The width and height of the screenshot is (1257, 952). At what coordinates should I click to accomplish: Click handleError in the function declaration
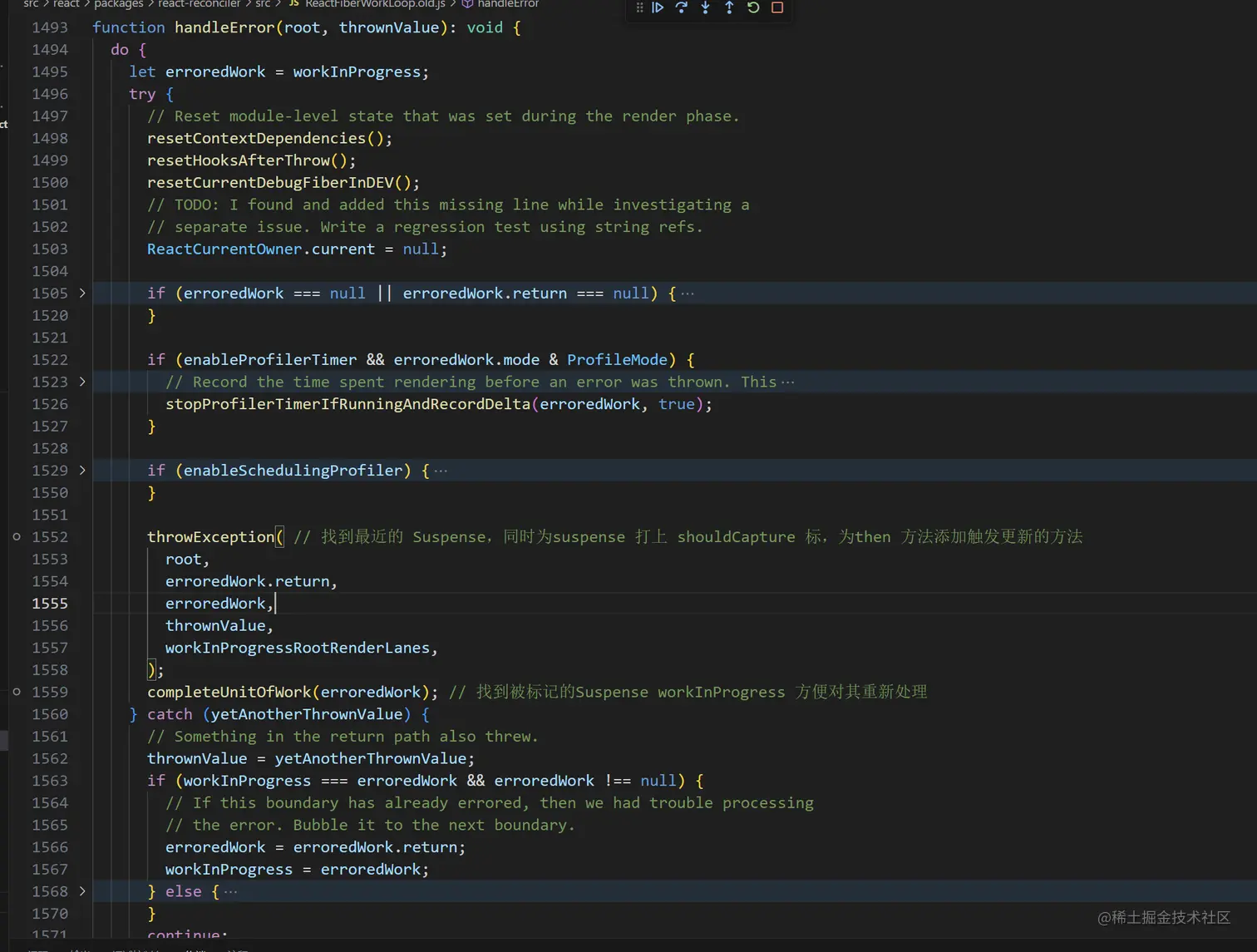[224, 27]
